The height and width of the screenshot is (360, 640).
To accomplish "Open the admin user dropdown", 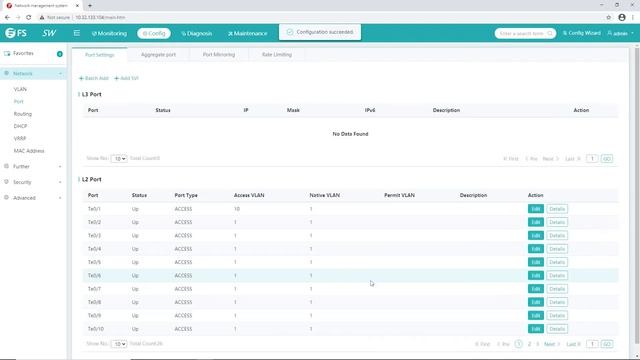I will click(x=620, y=33).
